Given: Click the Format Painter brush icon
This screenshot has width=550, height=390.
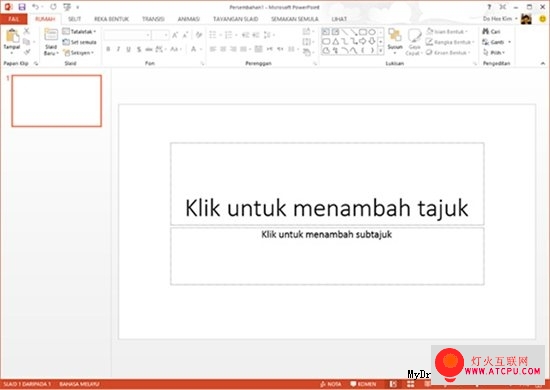Looking at the screenshot, I should coord(27,52).
